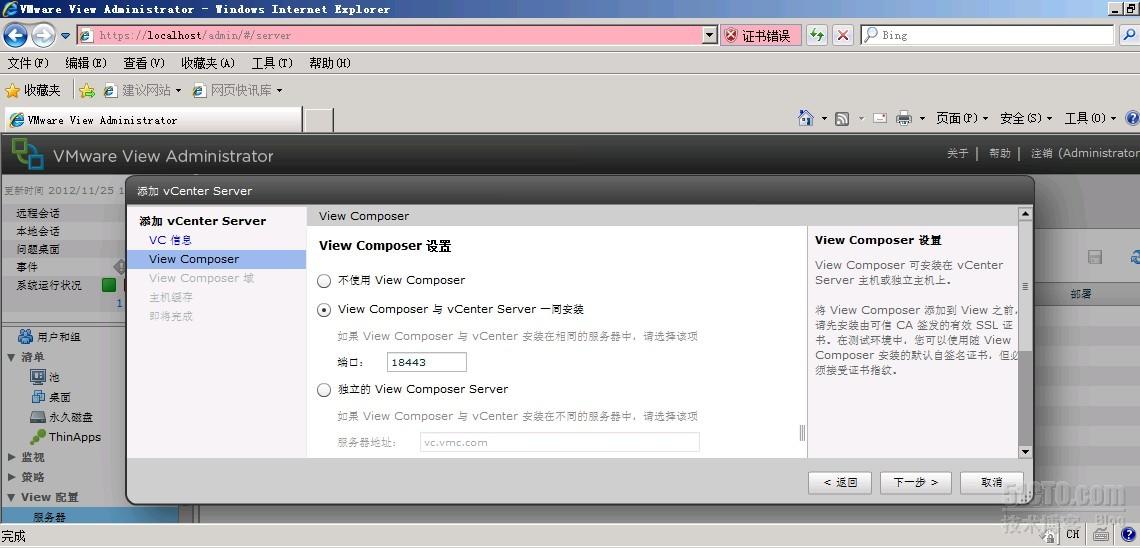Open the 页面(P) page dropdown
1140x548 pixels.
[x=962, y=118]
